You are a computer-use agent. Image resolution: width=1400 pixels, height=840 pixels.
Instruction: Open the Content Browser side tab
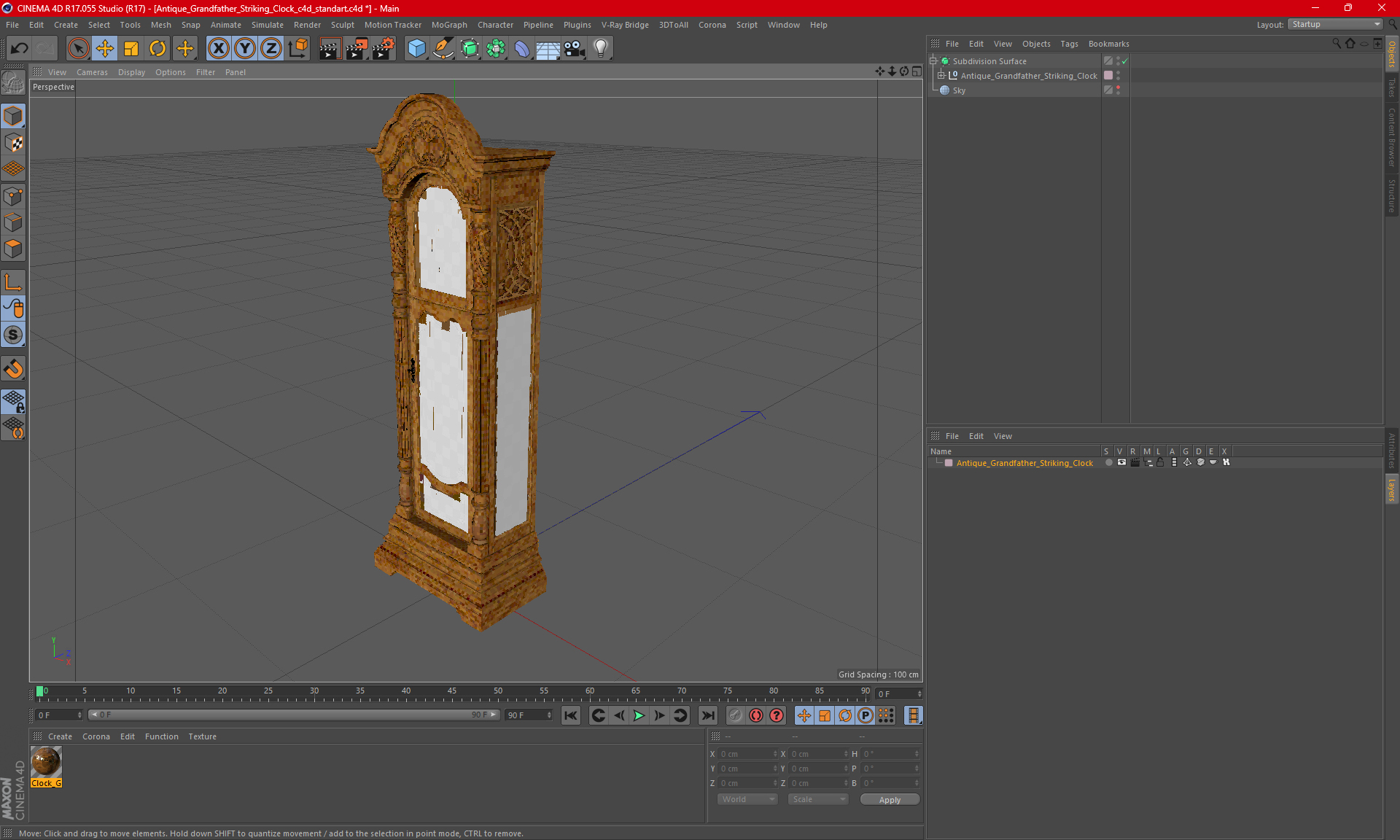[1391, 137]
